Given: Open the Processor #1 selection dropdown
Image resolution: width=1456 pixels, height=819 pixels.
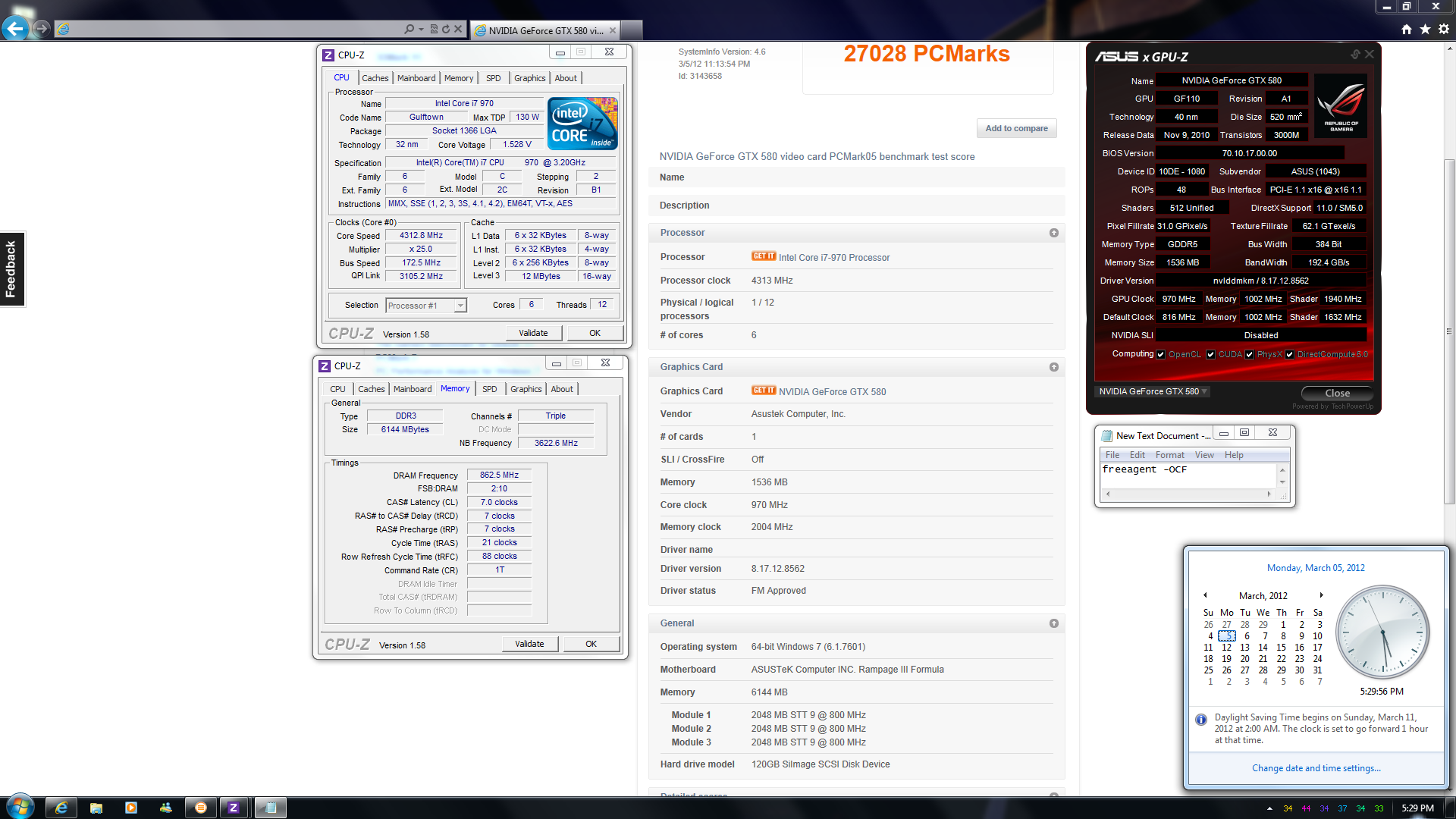Looking at the screenshot, I should [x=426, y=306].
